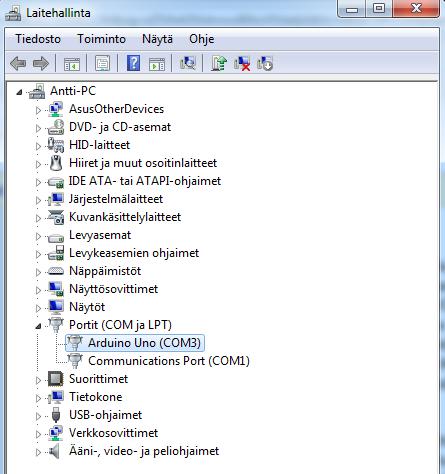445x474 pixels.
Task: Select the Antti-PC root label
Action: pos(73,91)
